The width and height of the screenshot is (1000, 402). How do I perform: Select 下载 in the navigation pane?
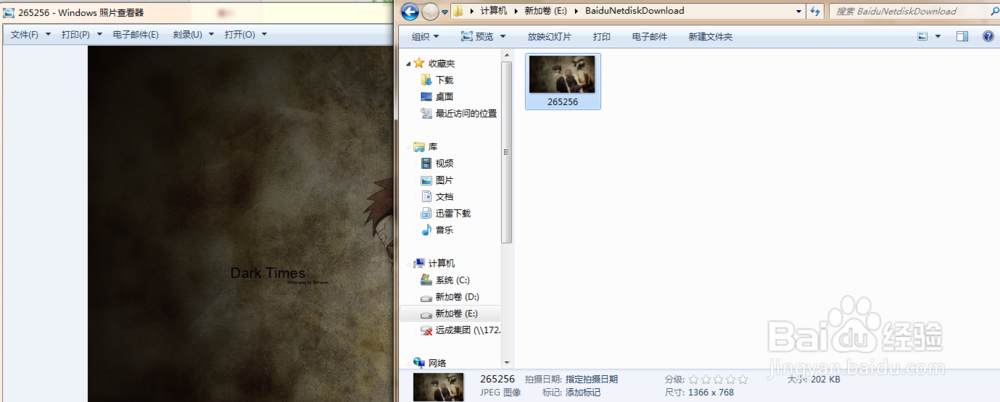445,80
